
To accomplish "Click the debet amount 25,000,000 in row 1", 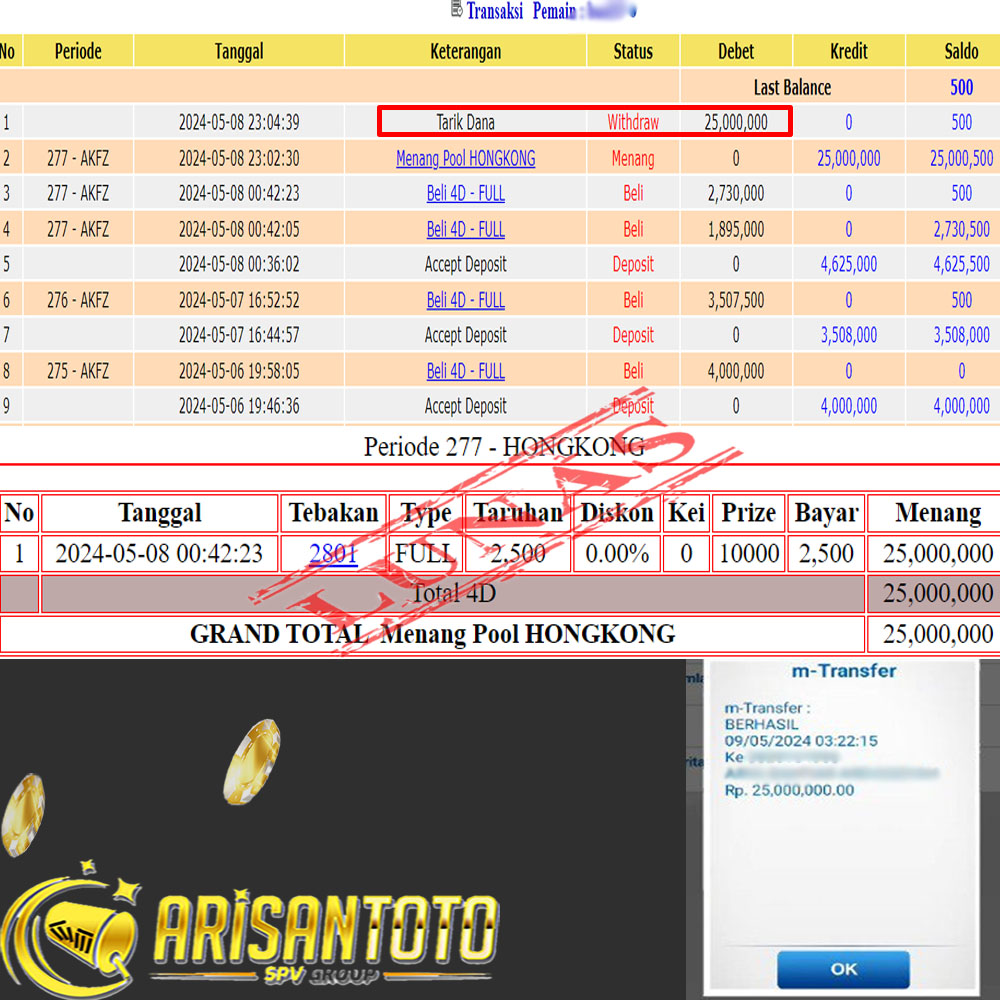I will pos(736,122).
